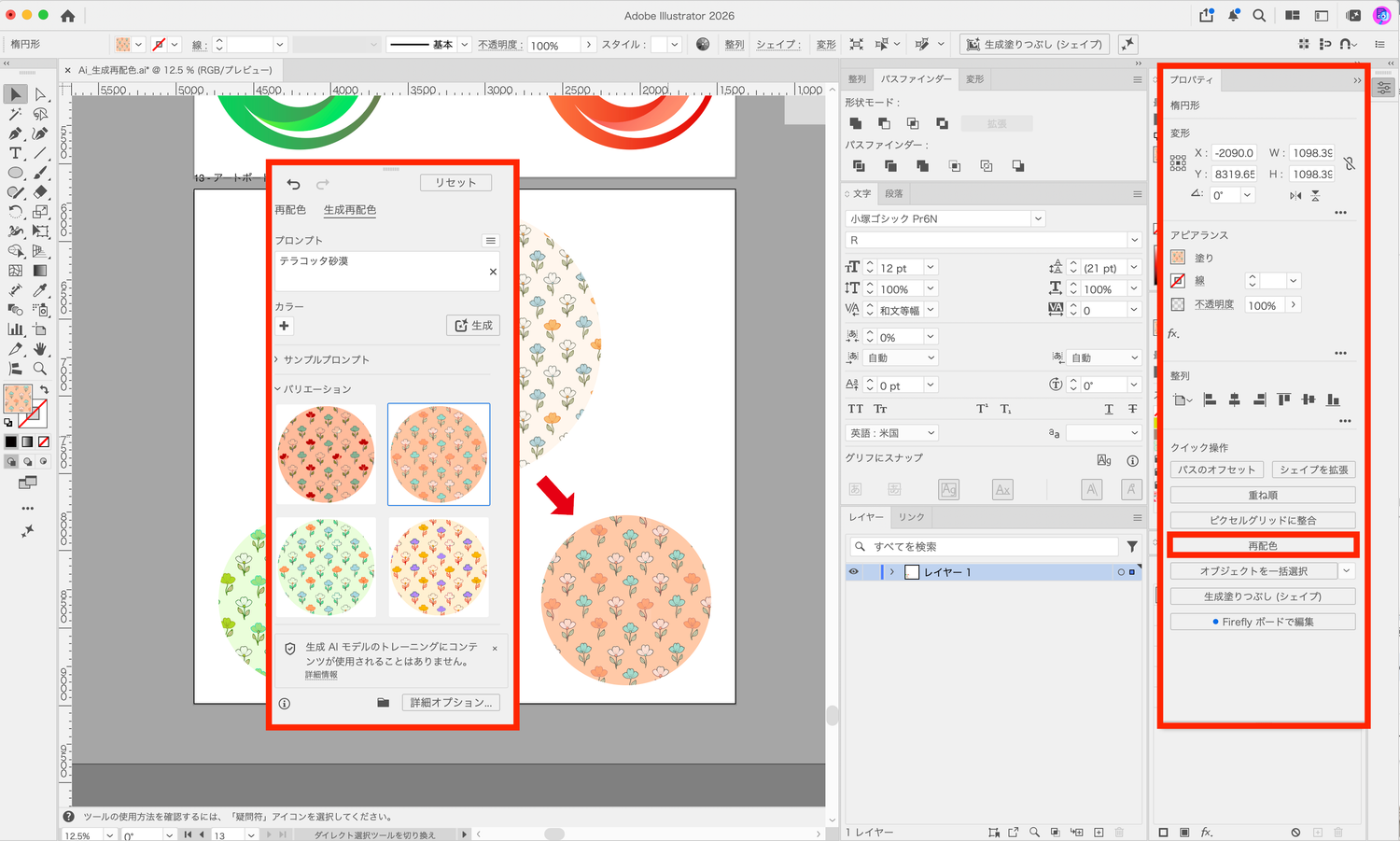1400x841 pixels.
Task: Switch to the 再配色 tab
Action: click(x=290, y=210)
